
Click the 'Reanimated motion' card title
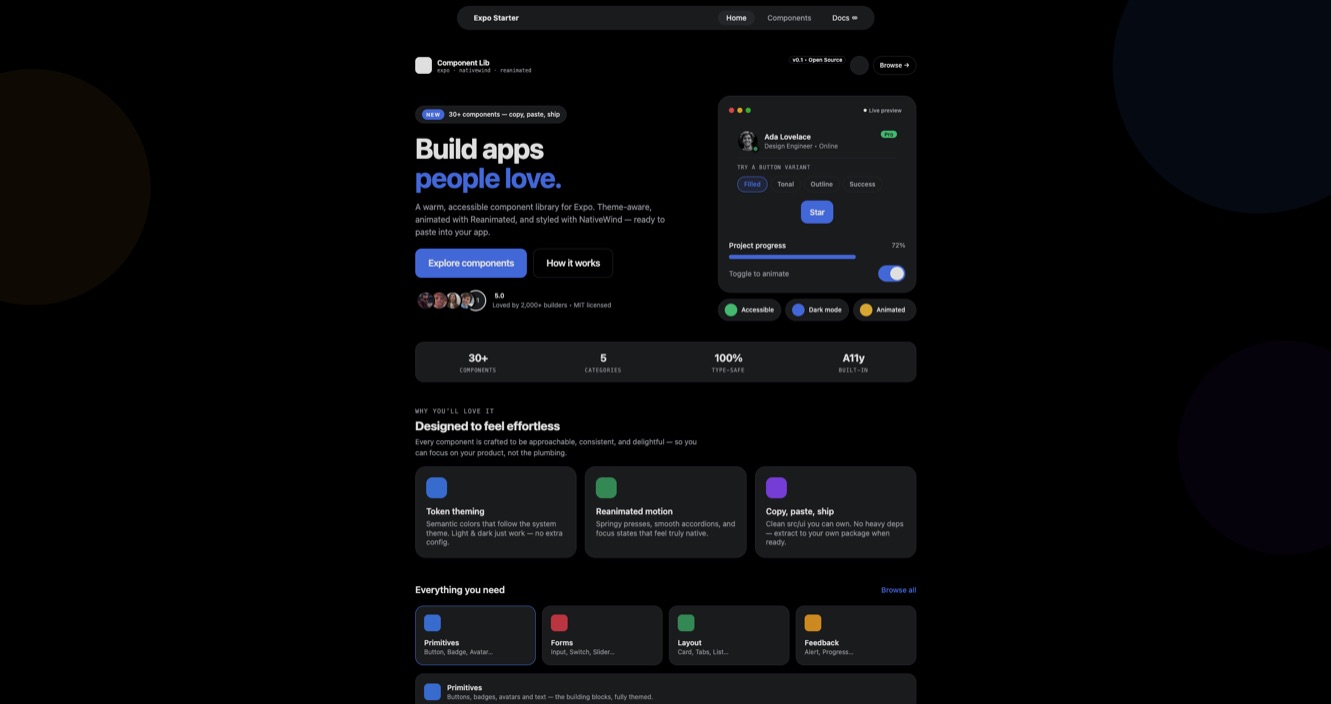point(634,511)
